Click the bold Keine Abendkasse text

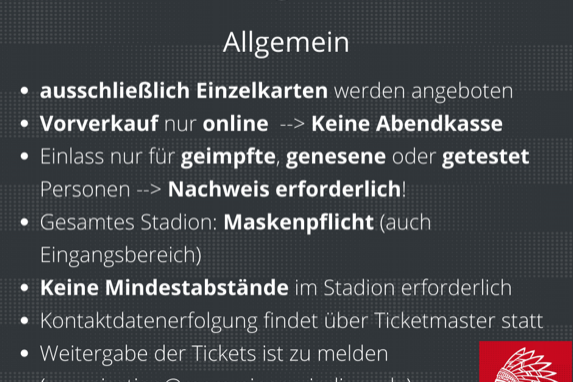407,124
